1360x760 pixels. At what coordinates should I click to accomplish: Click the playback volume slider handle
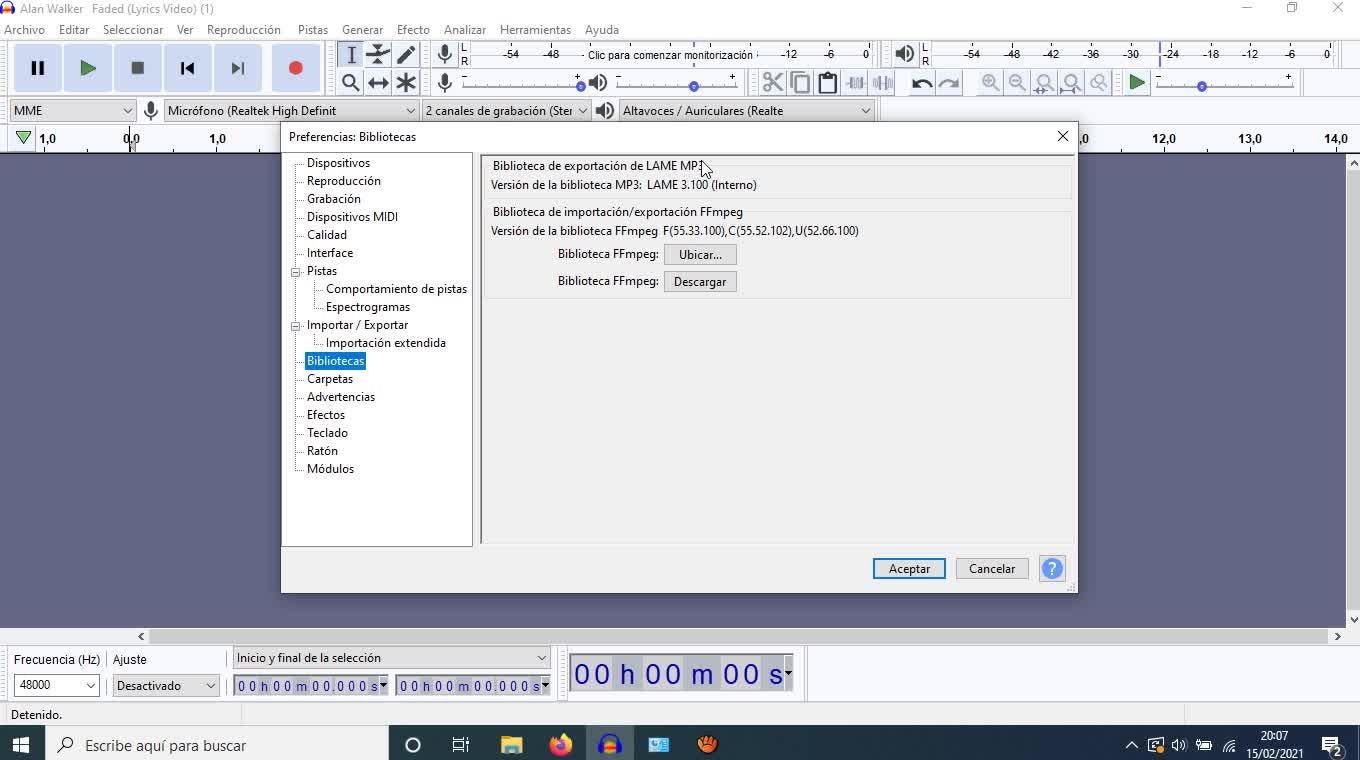(694, 86)
